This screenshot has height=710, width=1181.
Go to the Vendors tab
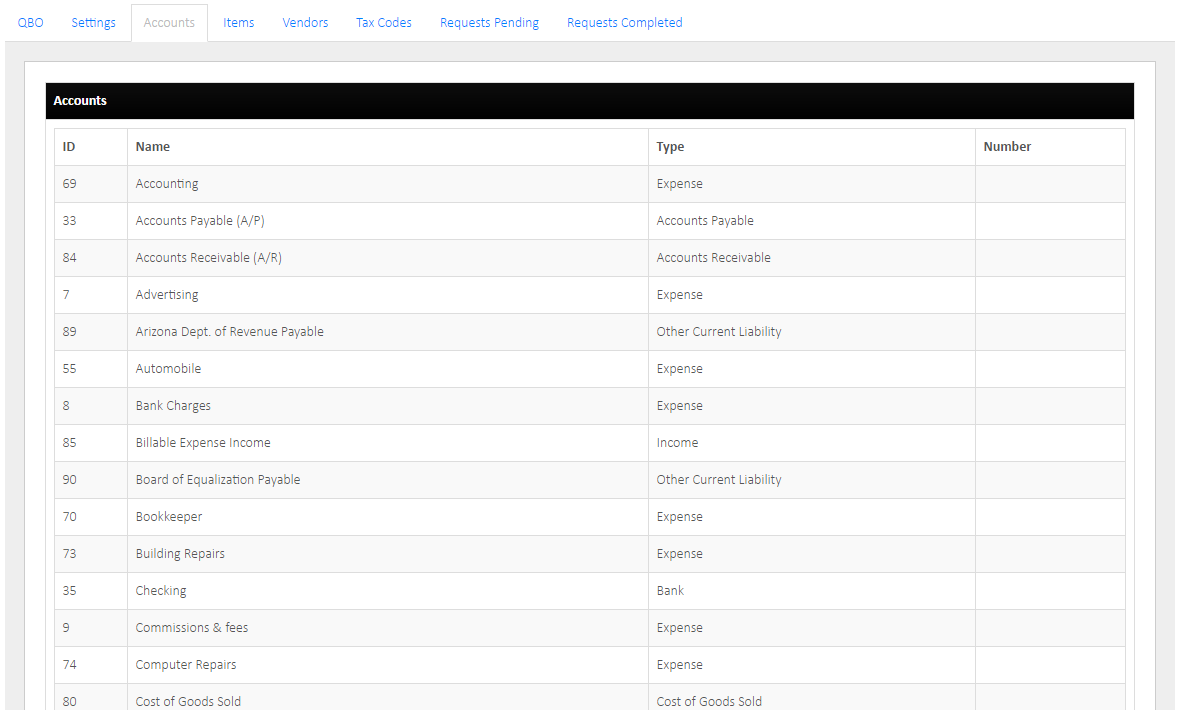pos(305,23)
